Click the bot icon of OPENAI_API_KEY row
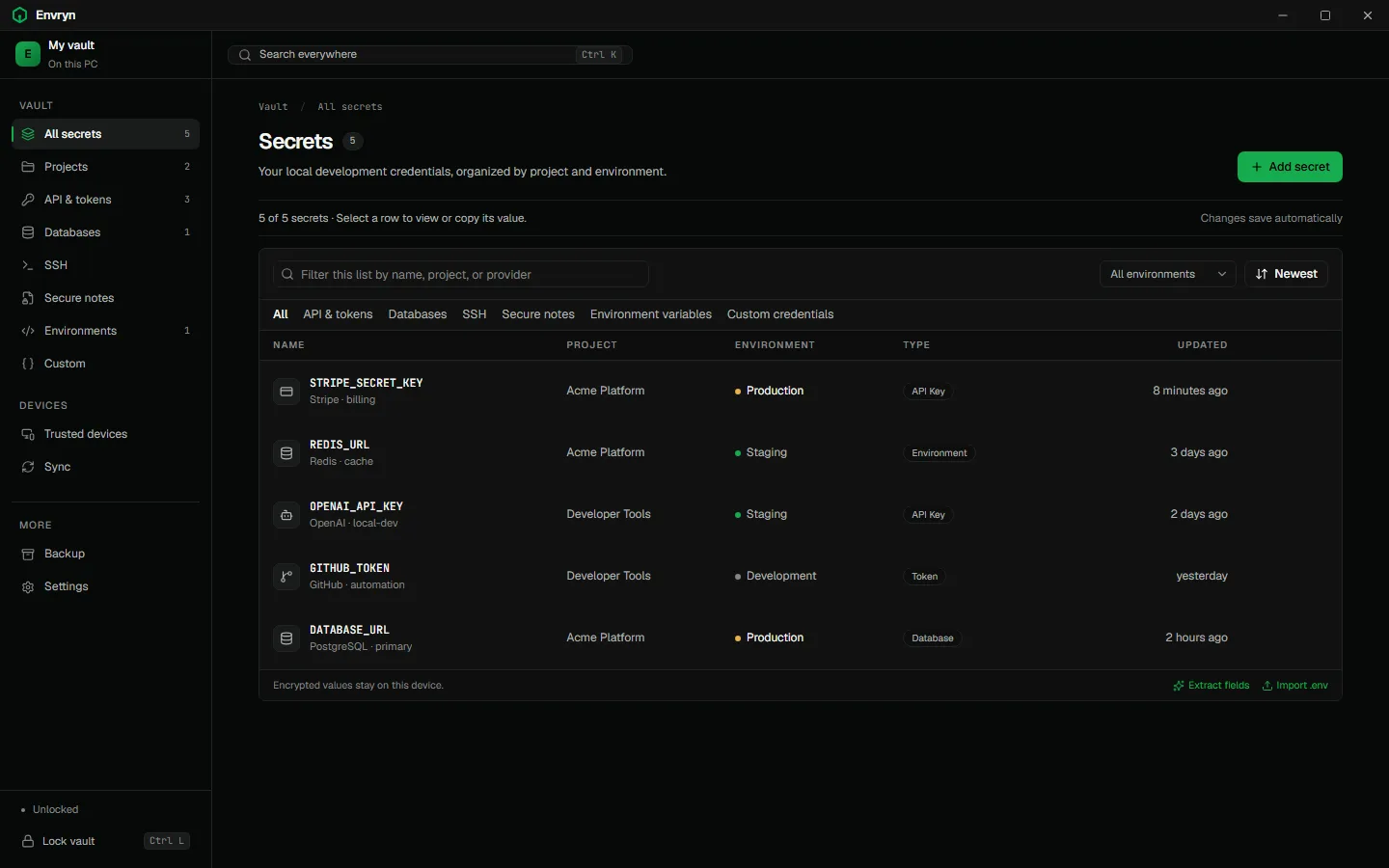 point(286,514)
